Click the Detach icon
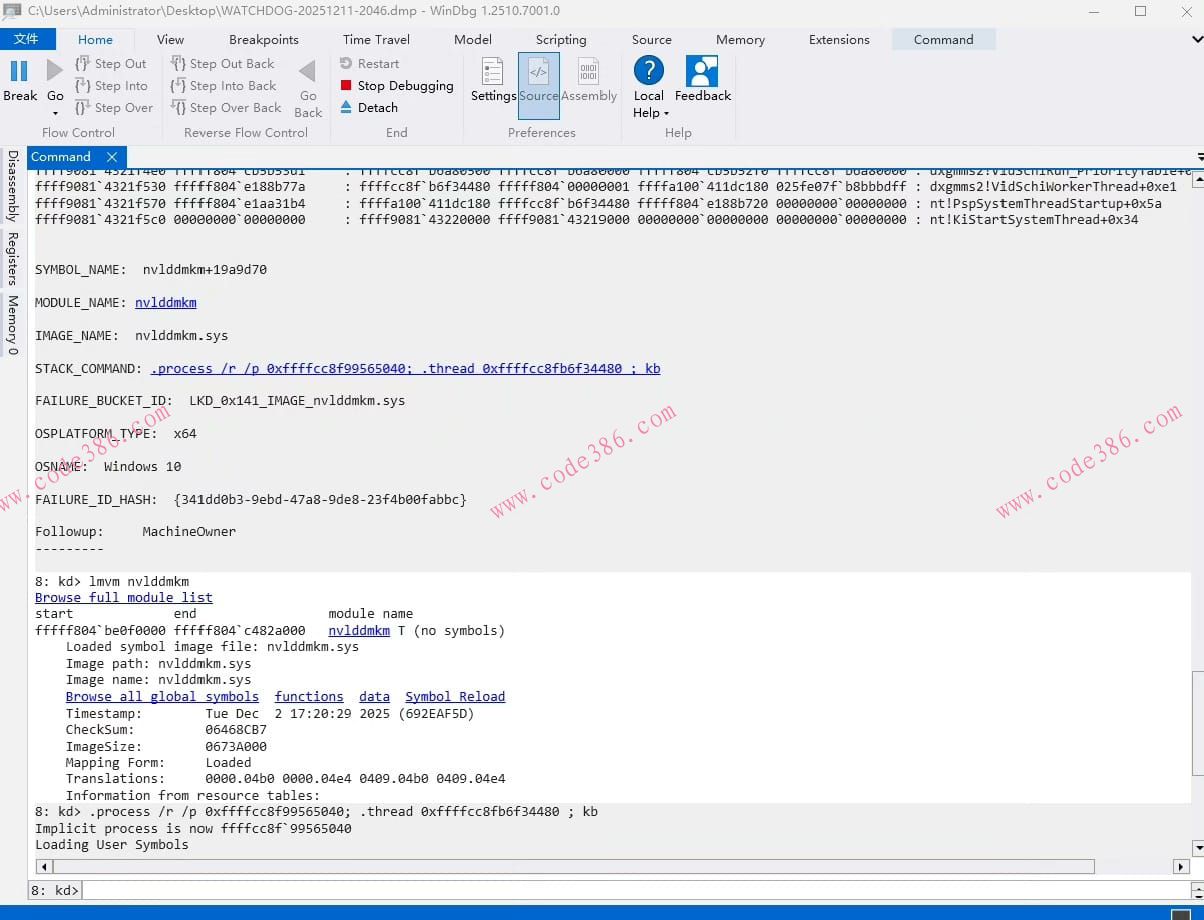 (346, 107)
